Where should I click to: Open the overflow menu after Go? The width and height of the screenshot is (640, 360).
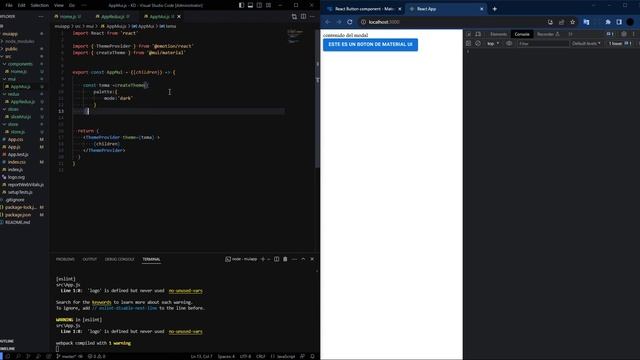[x=84, y=5]
